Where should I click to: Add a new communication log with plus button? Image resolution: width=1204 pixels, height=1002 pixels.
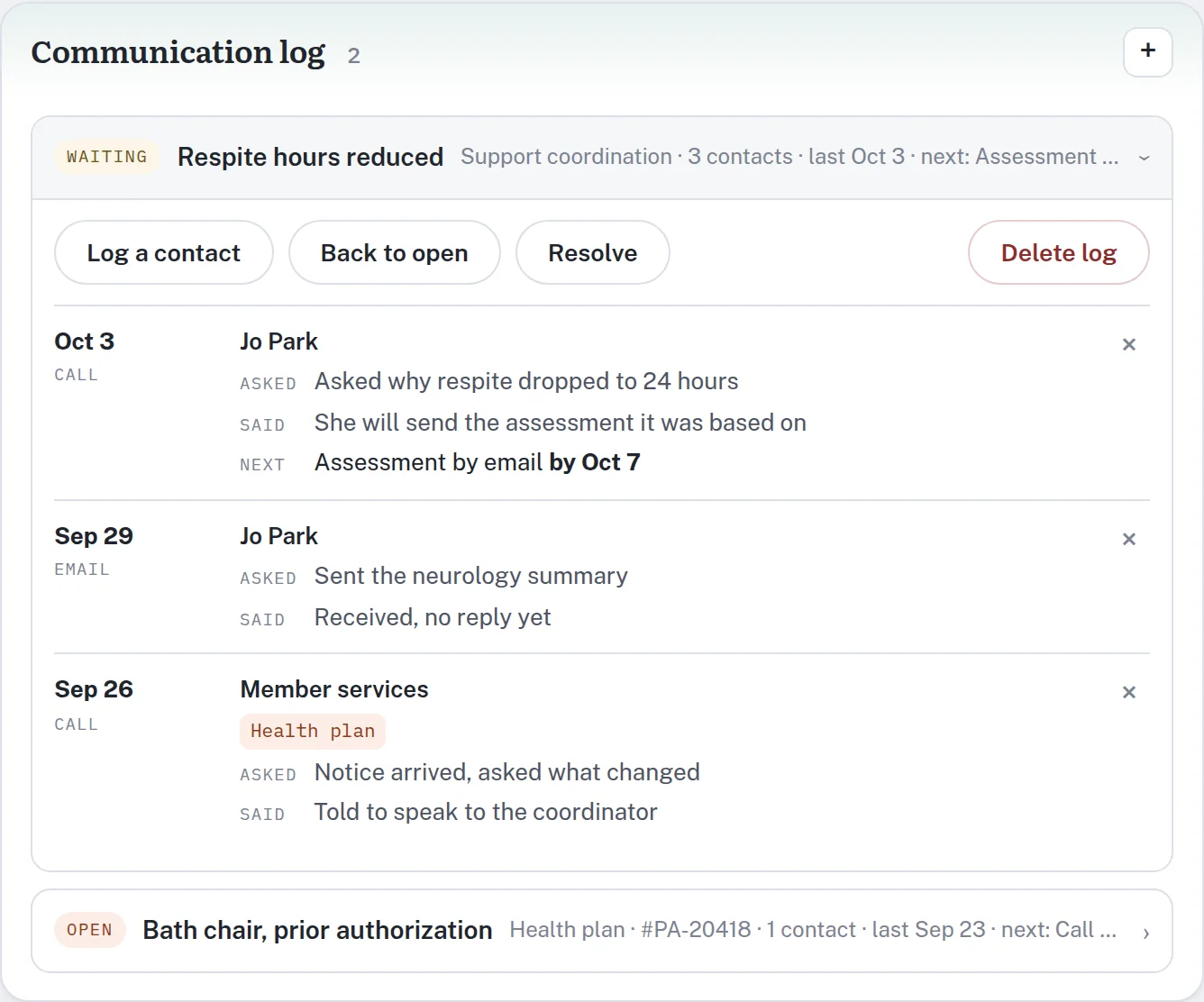click(x=1147, y=52)
